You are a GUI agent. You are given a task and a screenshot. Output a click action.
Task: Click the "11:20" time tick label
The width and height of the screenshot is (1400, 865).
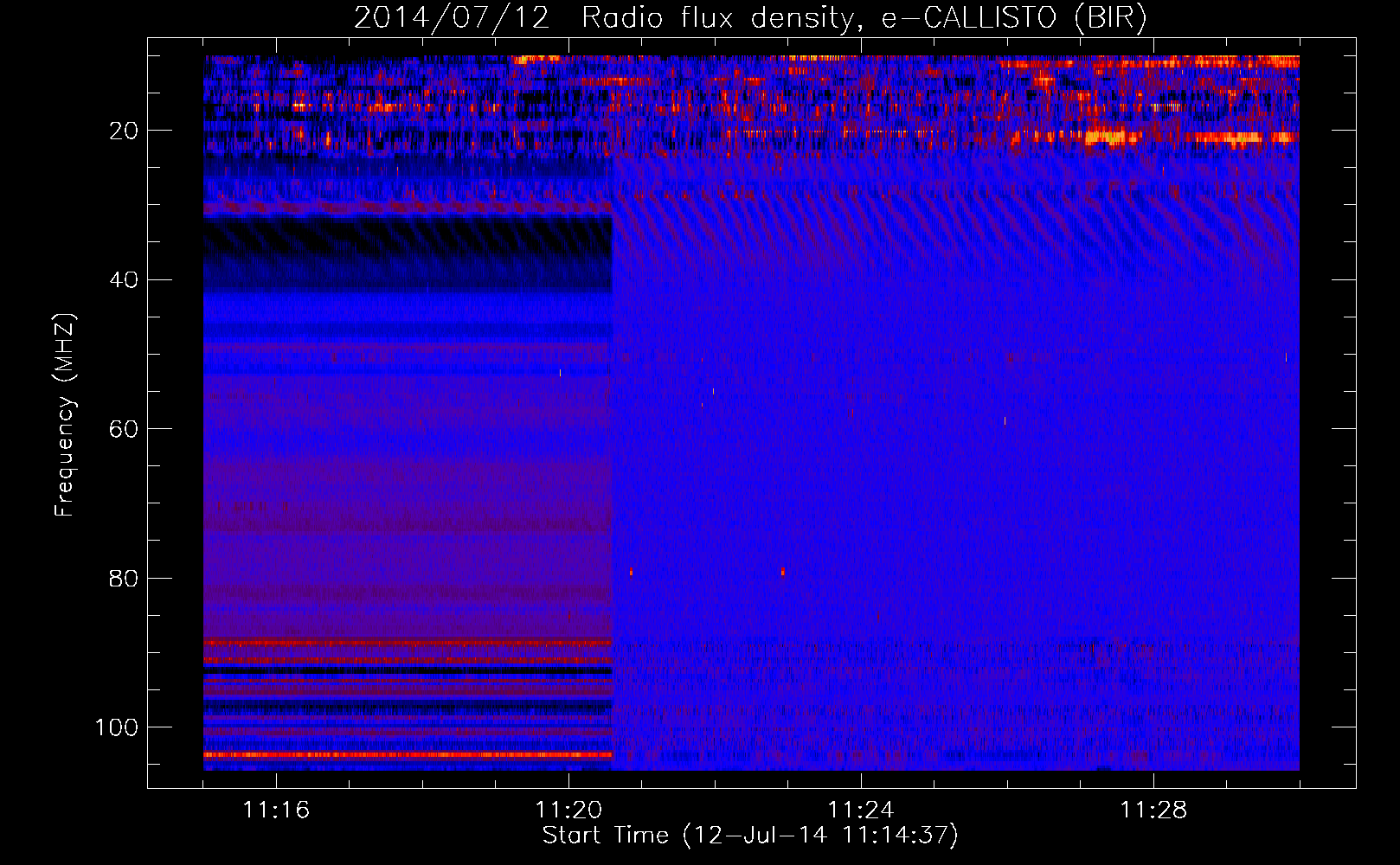click(x=568, y=811)
